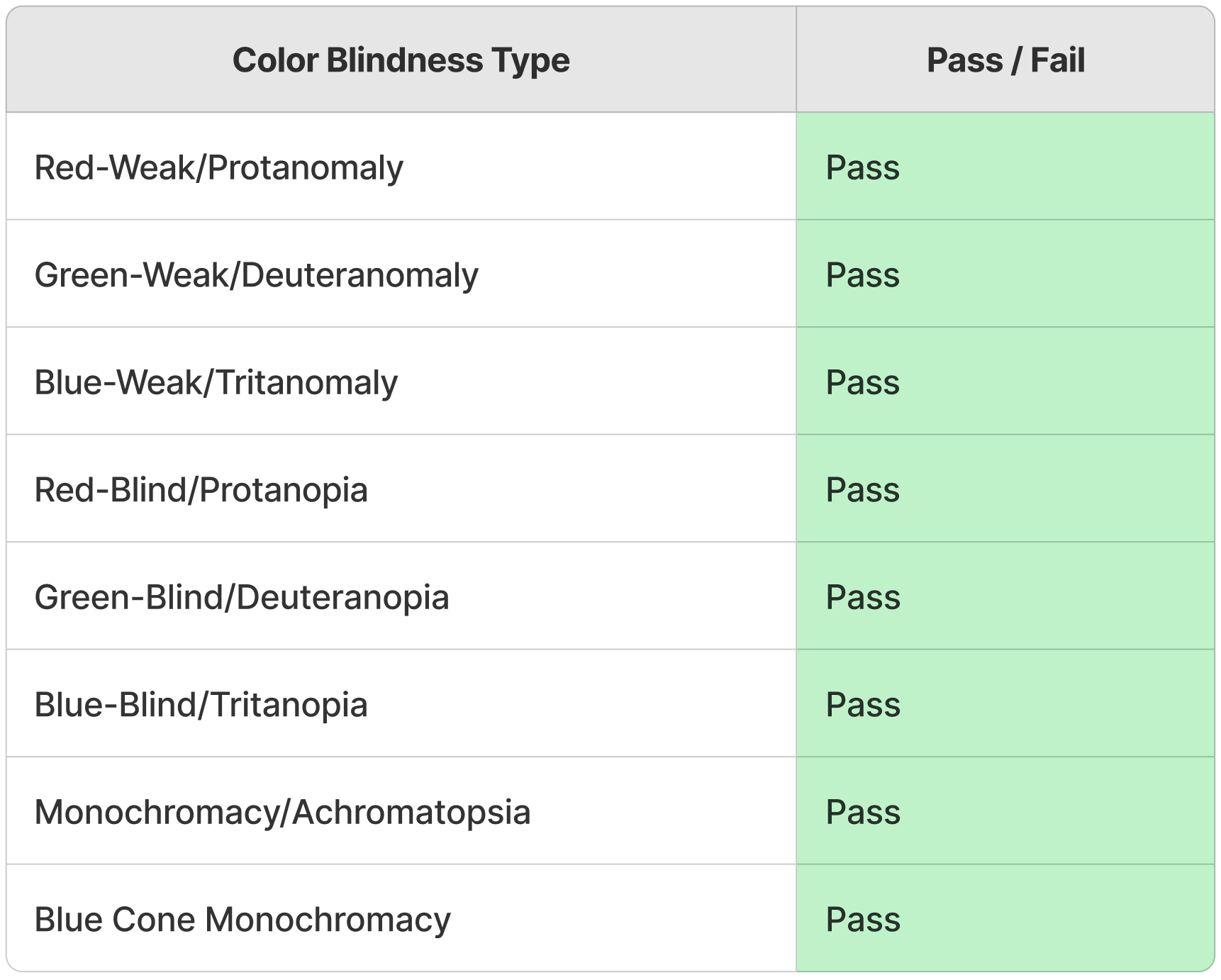The height and width of the screenshot is (980, 1221).
Task: Click the Pass result for Blue Cone Monochromacy
Action: tap(862, 920)
